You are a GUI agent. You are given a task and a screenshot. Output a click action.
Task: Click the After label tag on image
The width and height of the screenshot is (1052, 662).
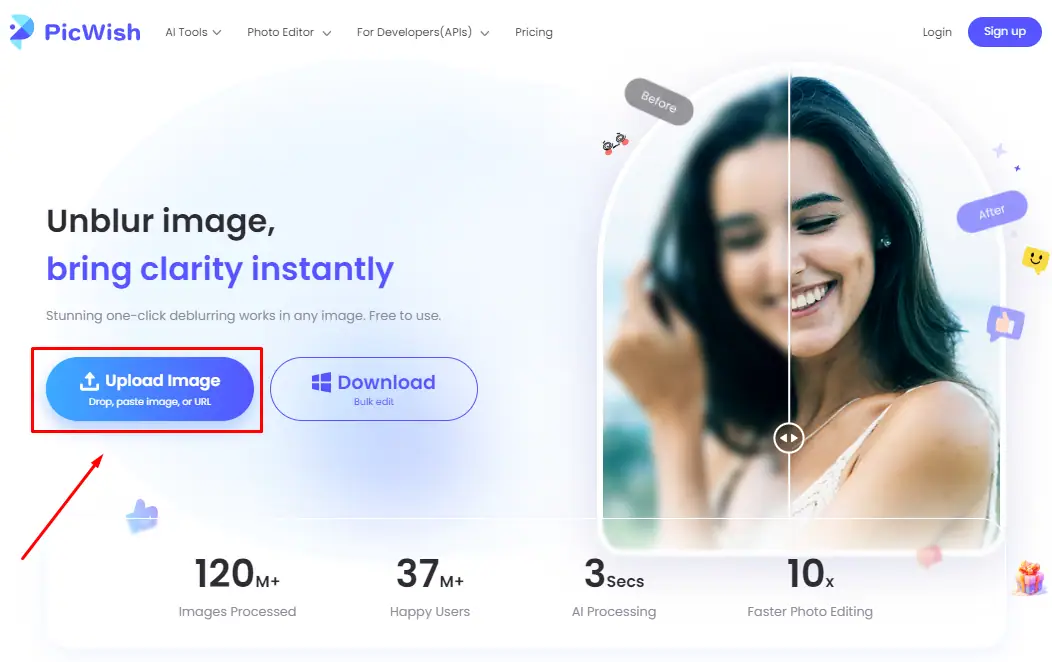point(992,212)
